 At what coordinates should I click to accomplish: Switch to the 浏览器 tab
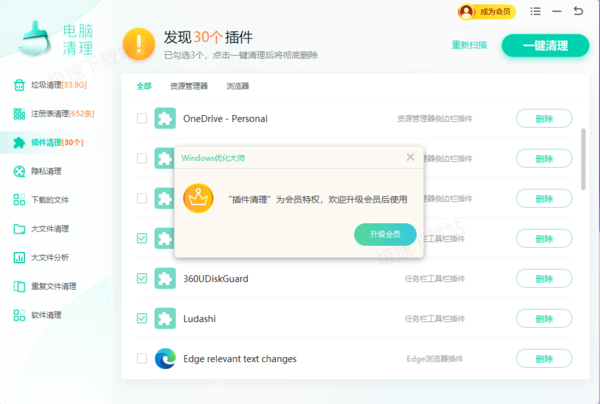pyautogui.click(x=238, y=86)
